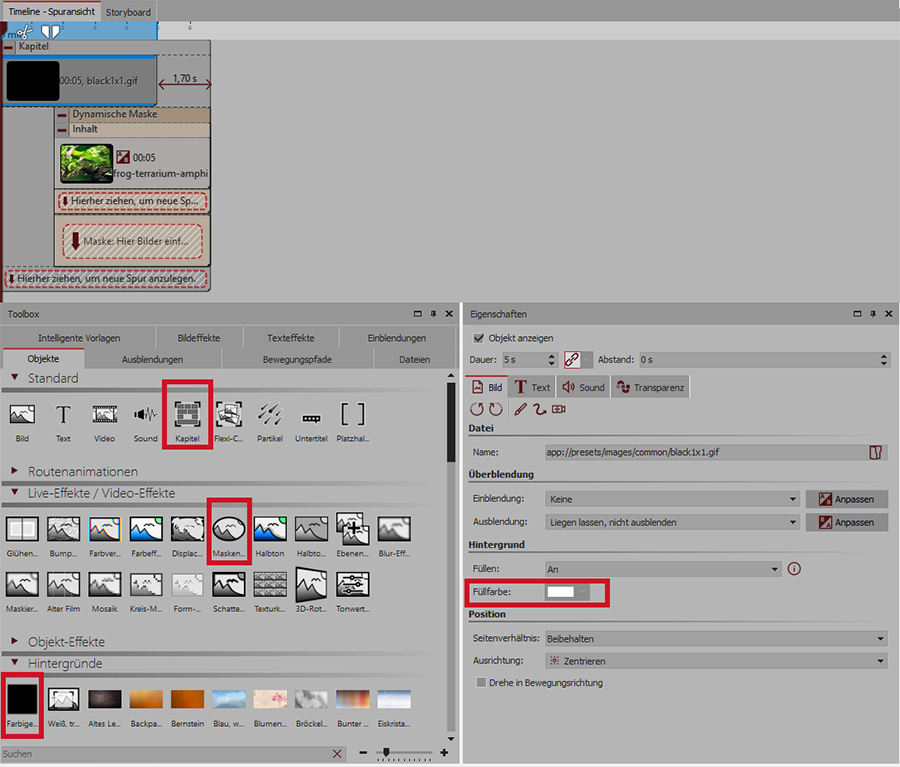Select the Kapitel object in Toolbox

[x=188, y=416]
